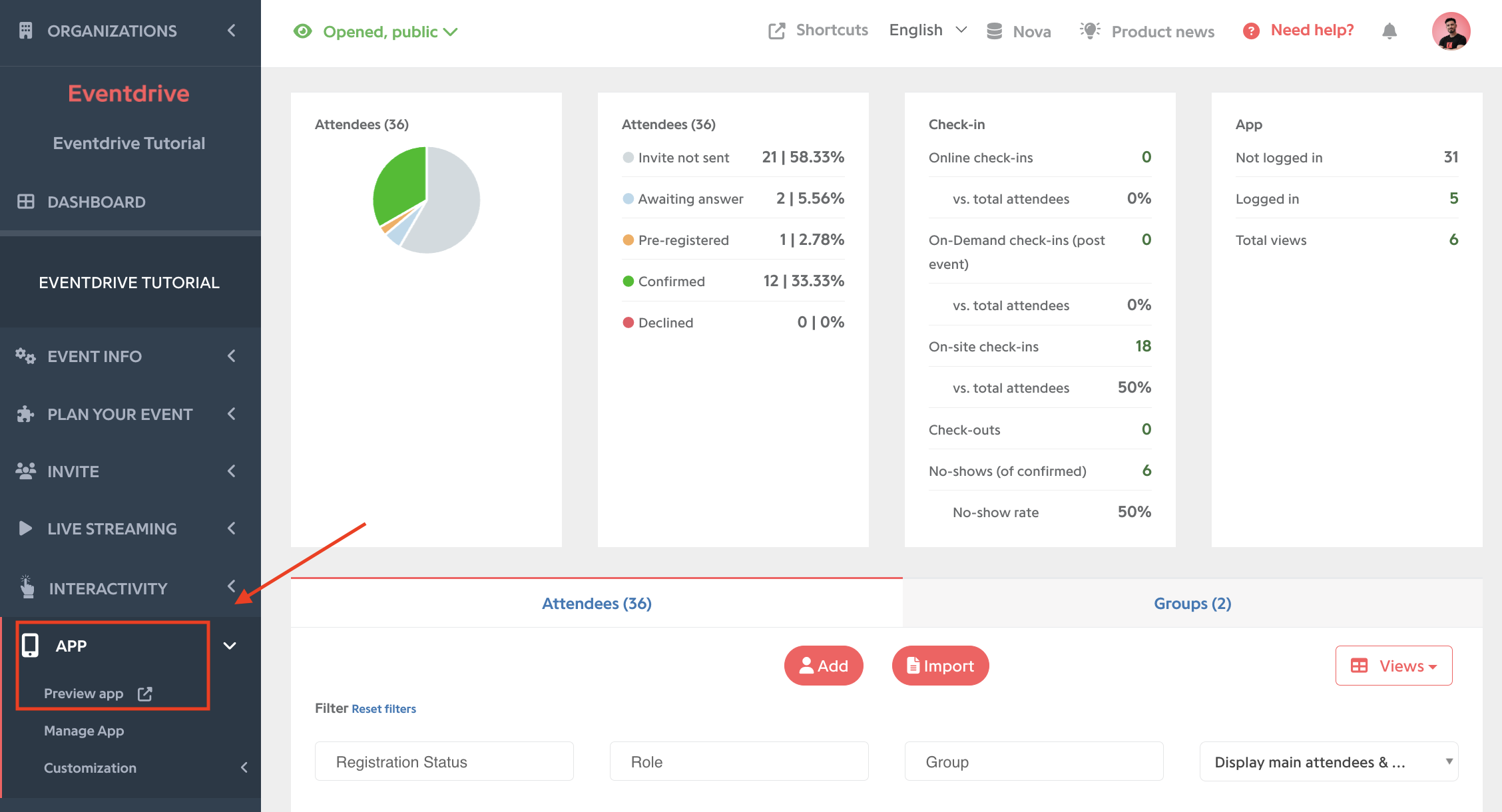Open Product news lightbulb icon
Screen dimensions: 1502x812
[x=1090, y=31]
